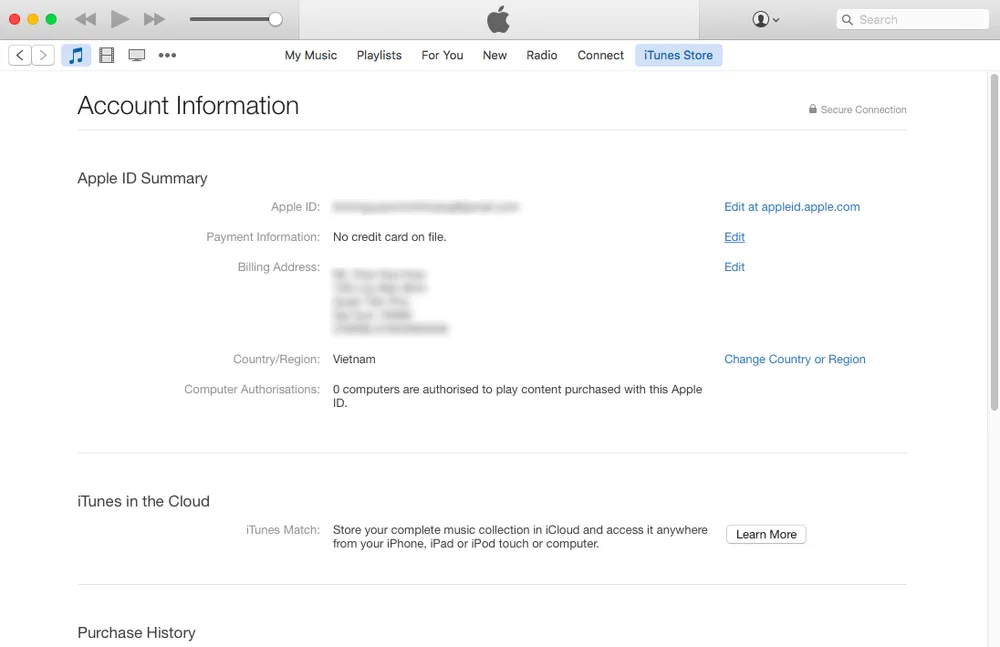Expand the More (...) media options
The image size is (1000, 647).
pyautogui.click(x=167, y=55)
